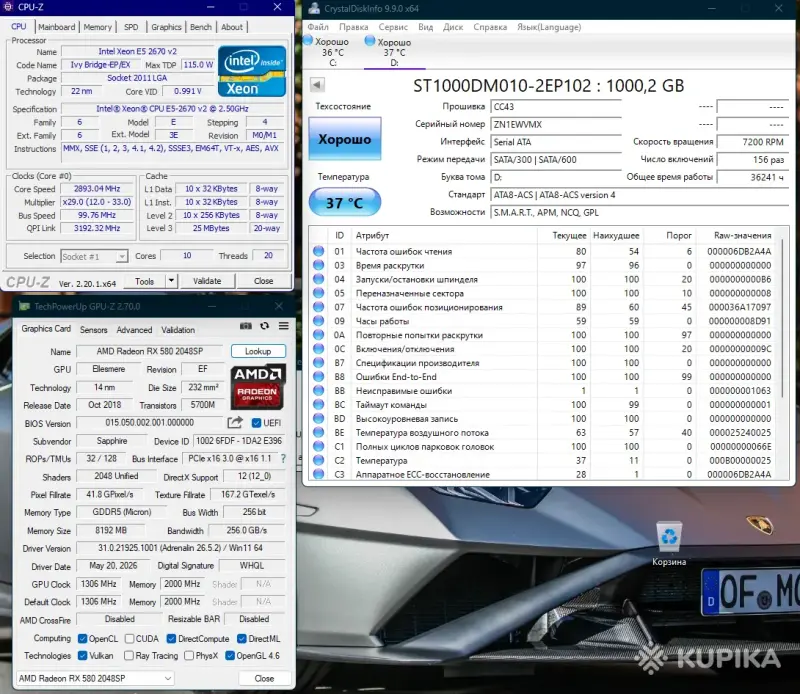Click the Close button in CPU-Z
Screen dimensions: 800x694
263,281
